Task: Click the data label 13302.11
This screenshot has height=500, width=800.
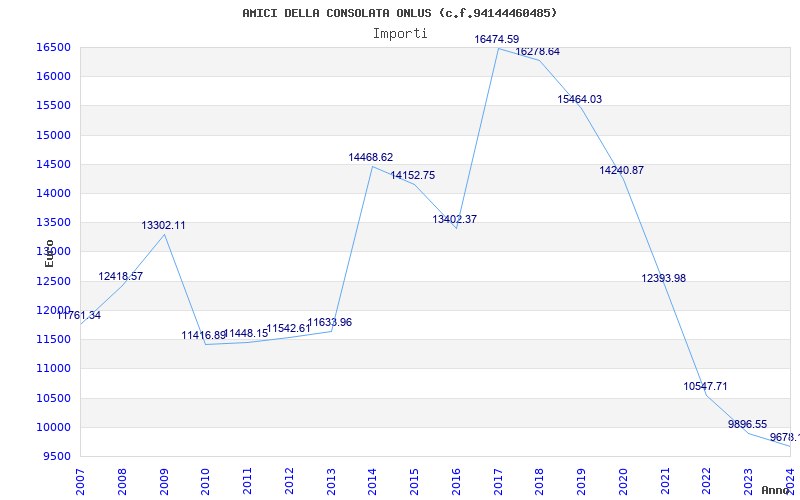Action: coord(163,226)
